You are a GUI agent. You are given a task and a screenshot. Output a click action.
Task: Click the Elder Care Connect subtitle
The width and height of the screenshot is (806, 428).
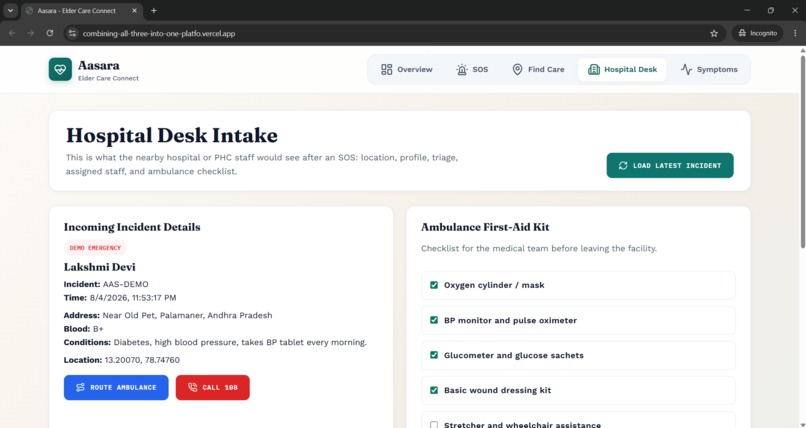tap(108, 79)
